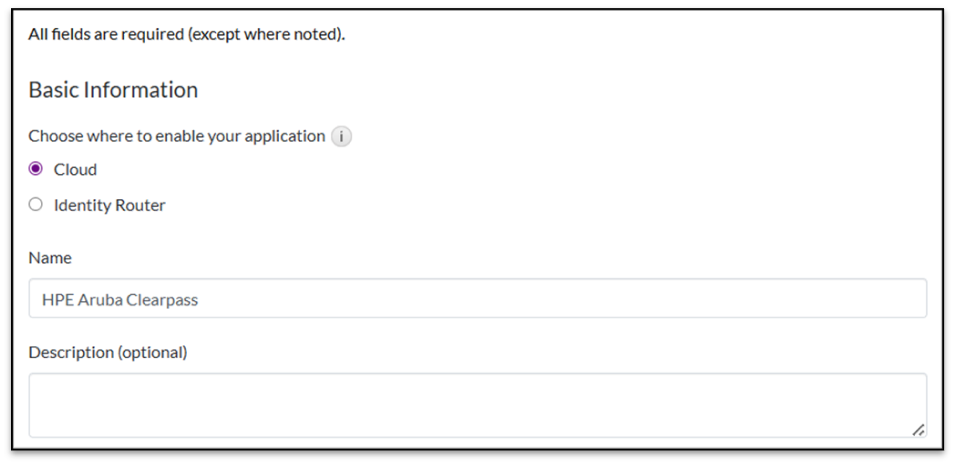Focus the Name input field
The height and width of the screenshot is (465, 955).
[477, 299]
